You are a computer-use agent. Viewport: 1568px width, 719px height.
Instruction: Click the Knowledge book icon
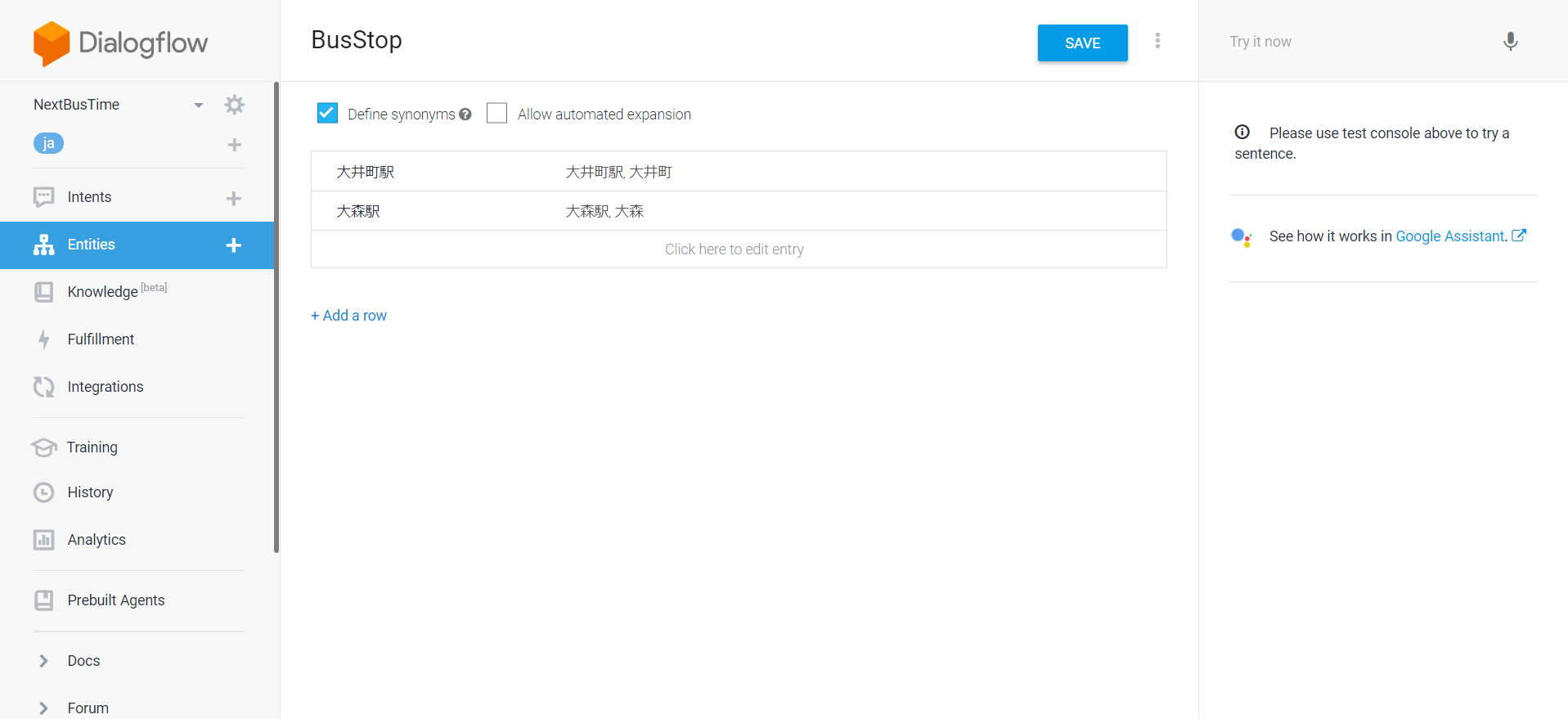pos(44,292)
